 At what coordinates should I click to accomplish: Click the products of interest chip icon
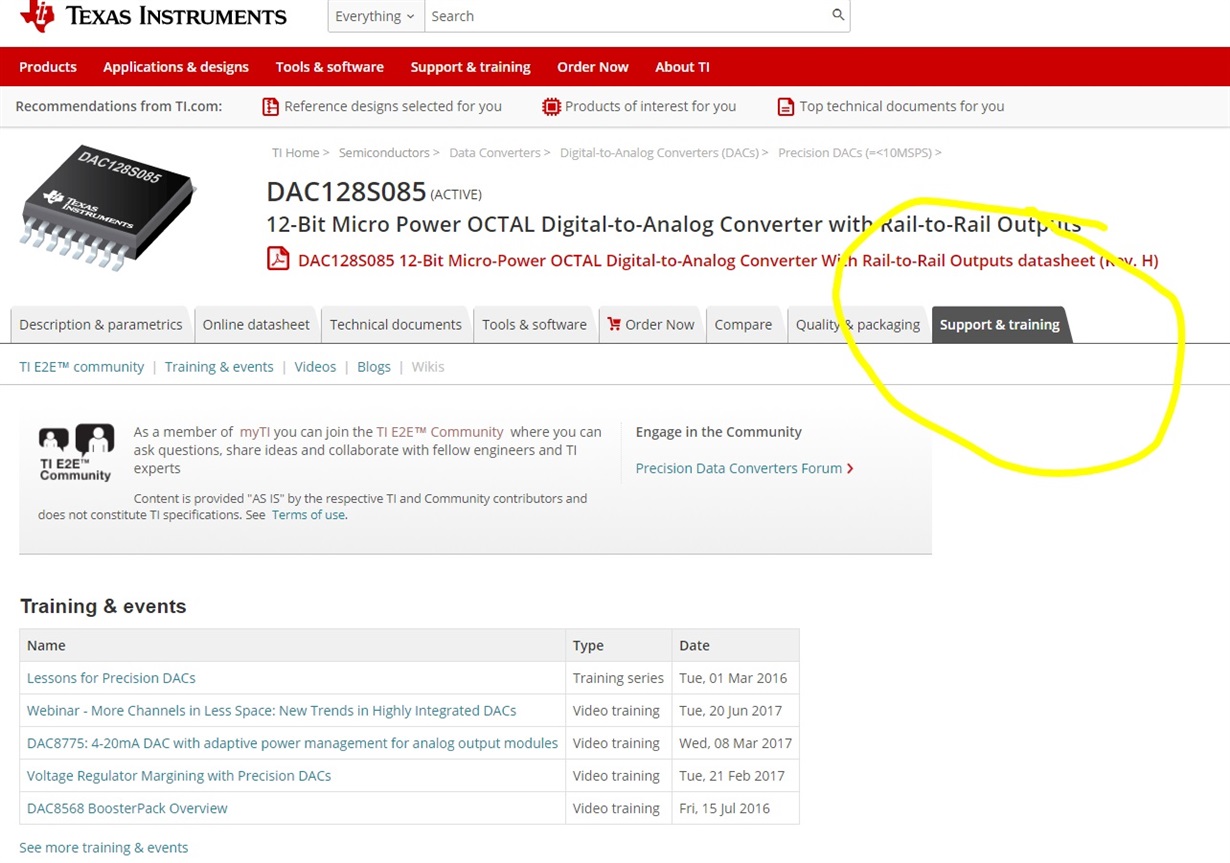click(551, 106)
